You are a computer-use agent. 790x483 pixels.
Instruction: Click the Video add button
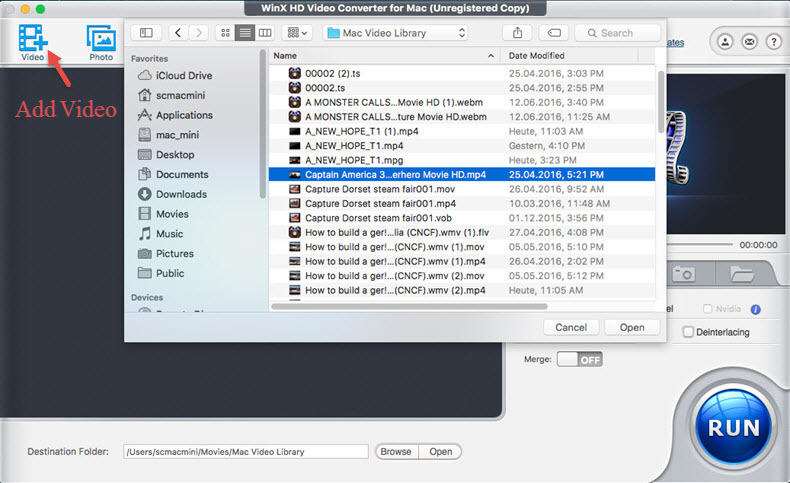(33, 43)
